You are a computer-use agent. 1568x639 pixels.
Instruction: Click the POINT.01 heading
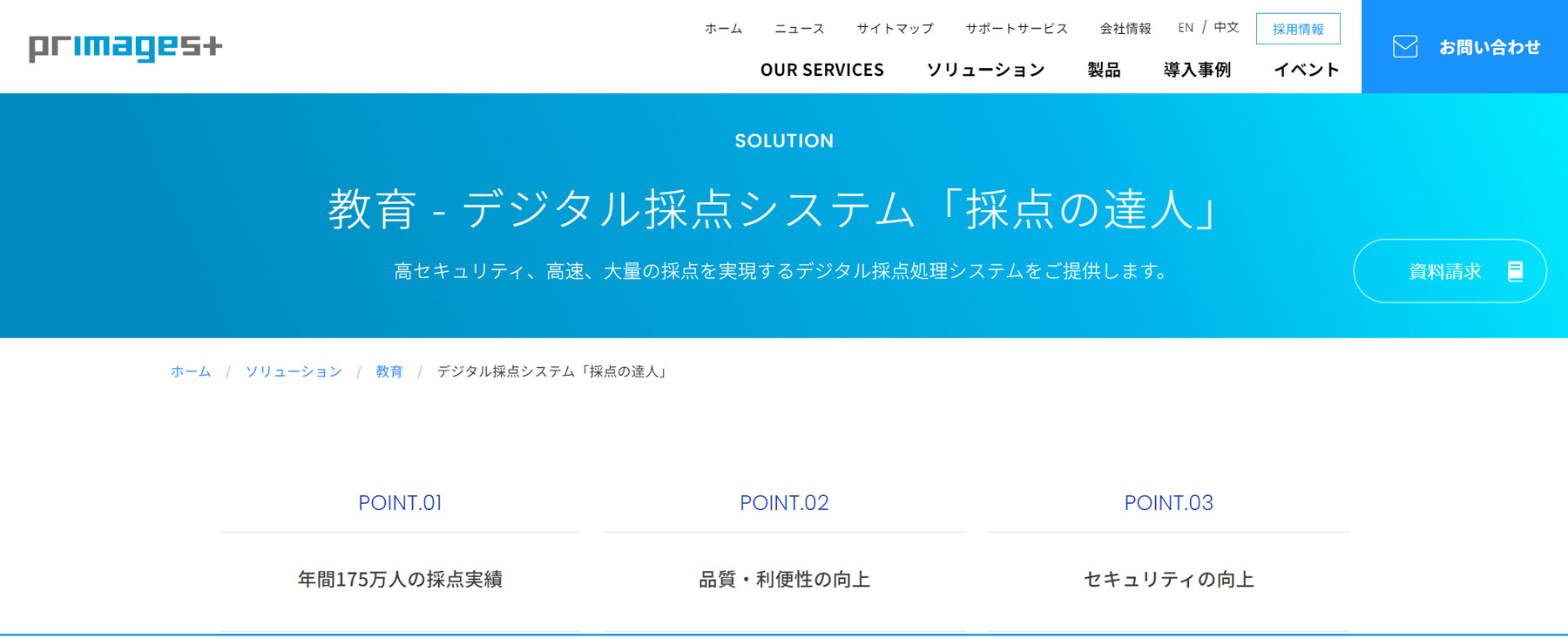coord(400,503)
